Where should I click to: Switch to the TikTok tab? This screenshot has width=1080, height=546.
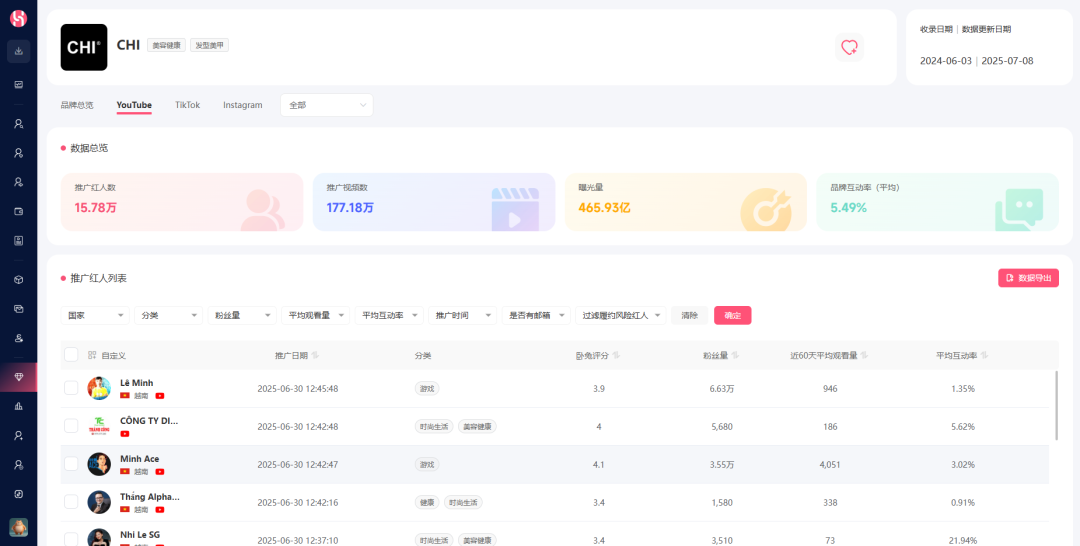187,105
